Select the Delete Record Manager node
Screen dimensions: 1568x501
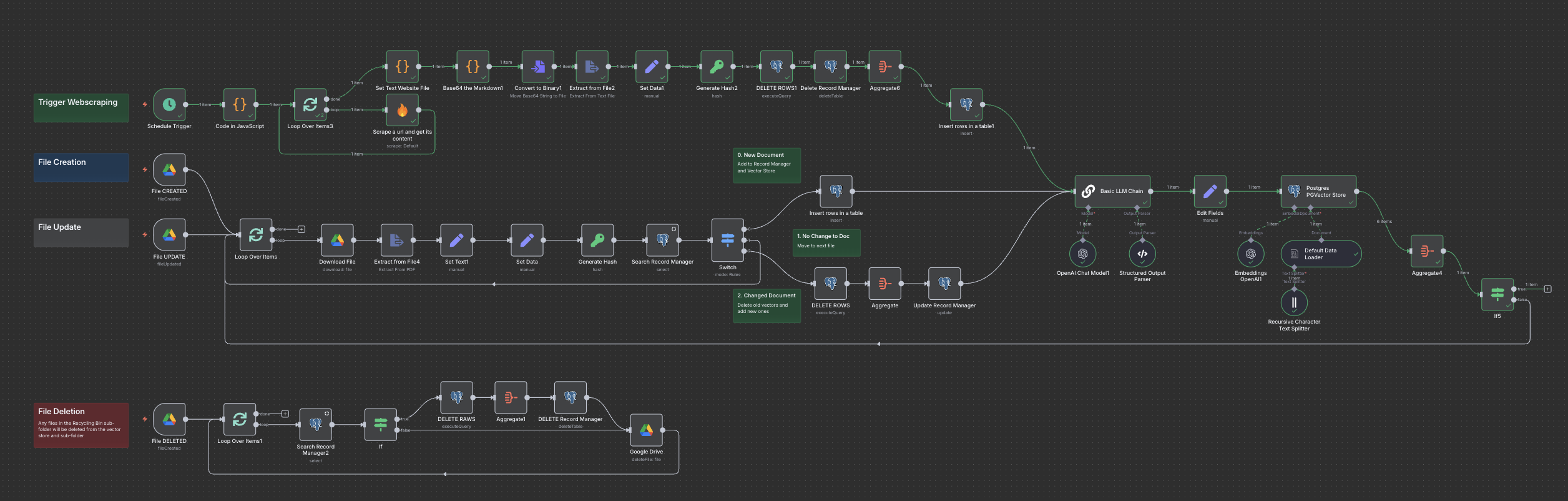click(x=831, y=66)
